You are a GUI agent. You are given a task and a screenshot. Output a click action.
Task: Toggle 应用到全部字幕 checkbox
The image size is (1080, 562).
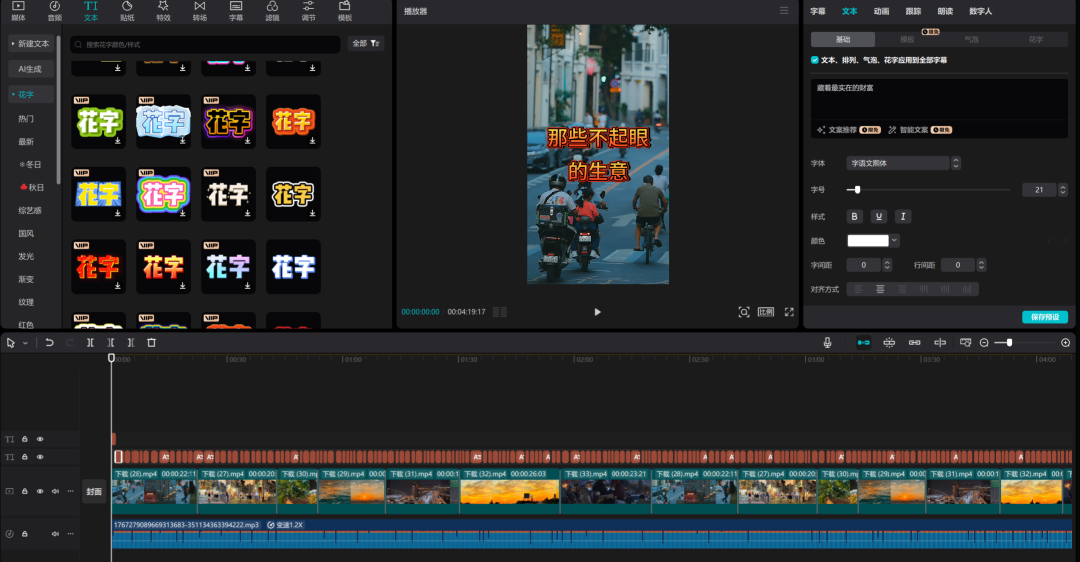815,60
